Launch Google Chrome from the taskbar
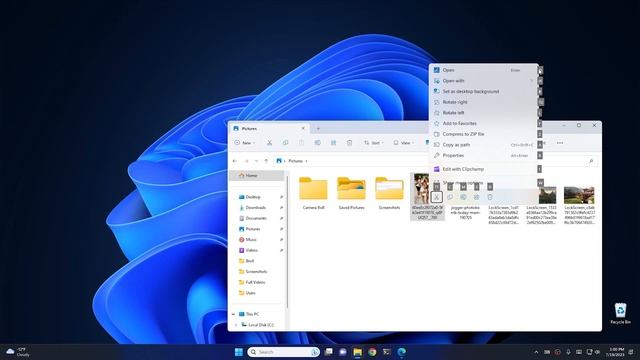The image size is (640, 360). tap(372, 352)
